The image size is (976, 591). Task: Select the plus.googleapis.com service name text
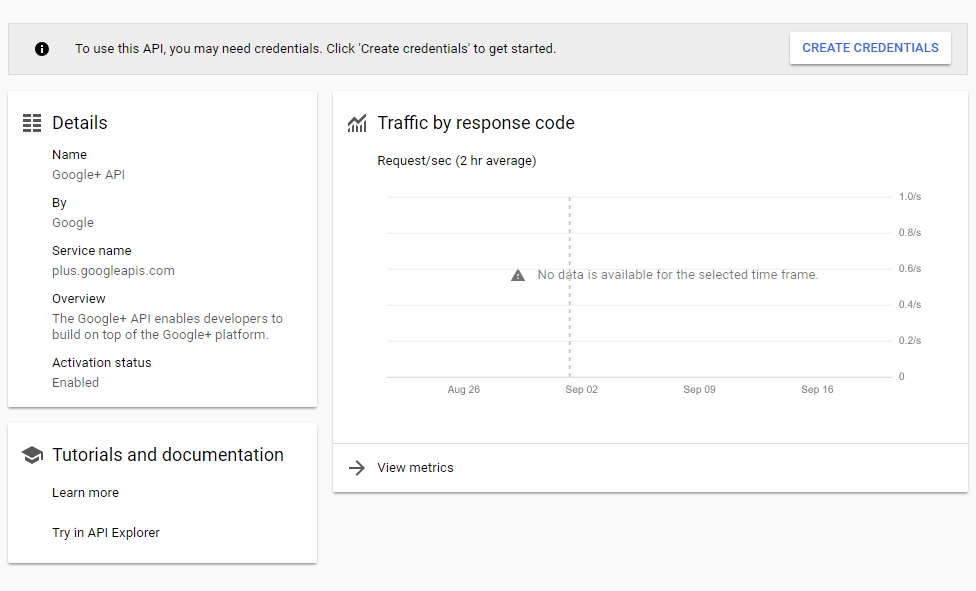pos(113,271)
